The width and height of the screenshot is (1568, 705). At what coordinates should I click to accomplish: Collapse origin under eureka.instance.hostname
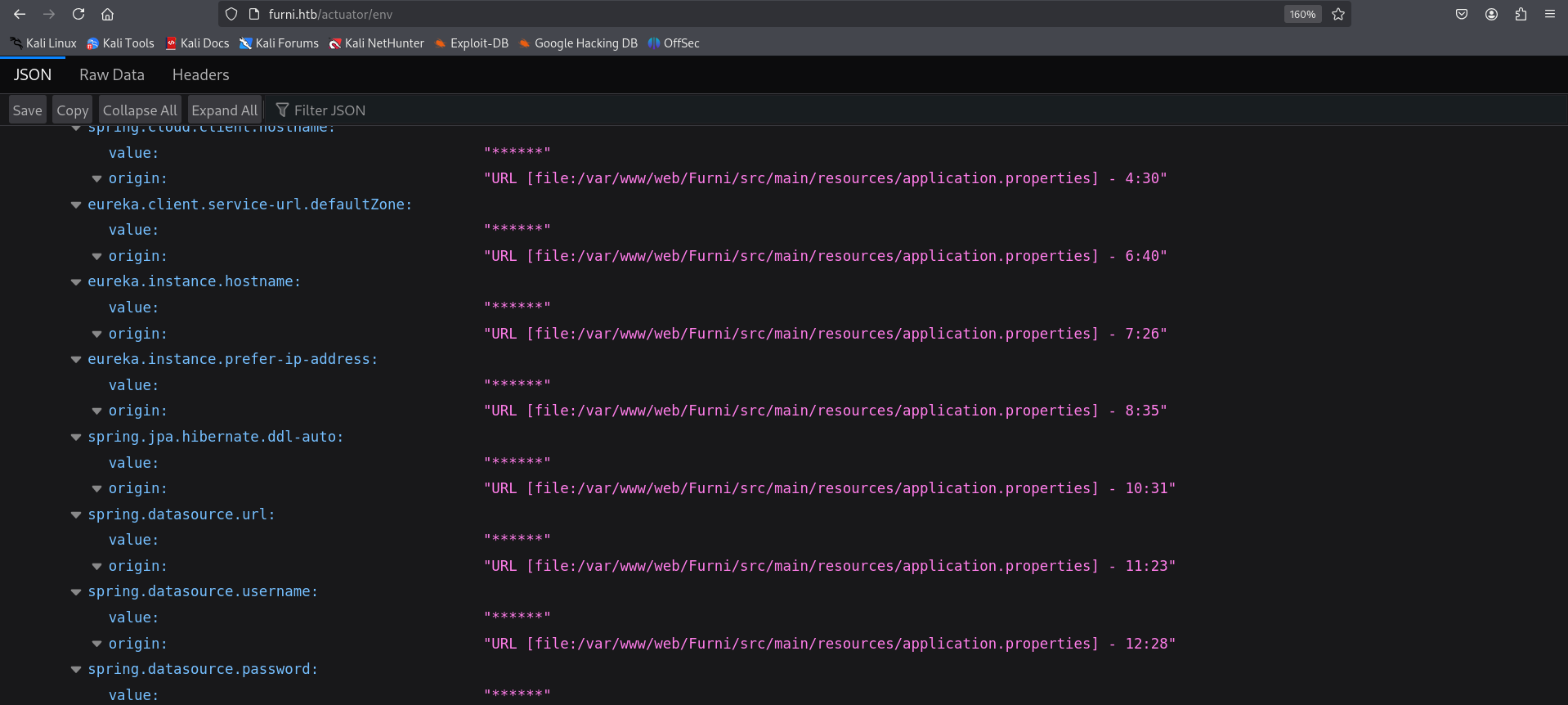97,335
